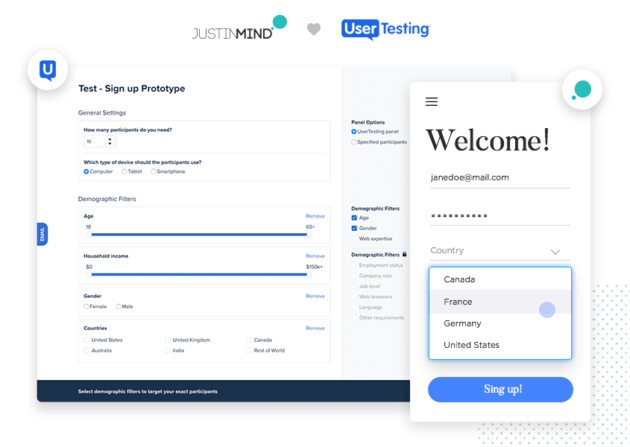Select the Male gender radio button

click(118, 306)
